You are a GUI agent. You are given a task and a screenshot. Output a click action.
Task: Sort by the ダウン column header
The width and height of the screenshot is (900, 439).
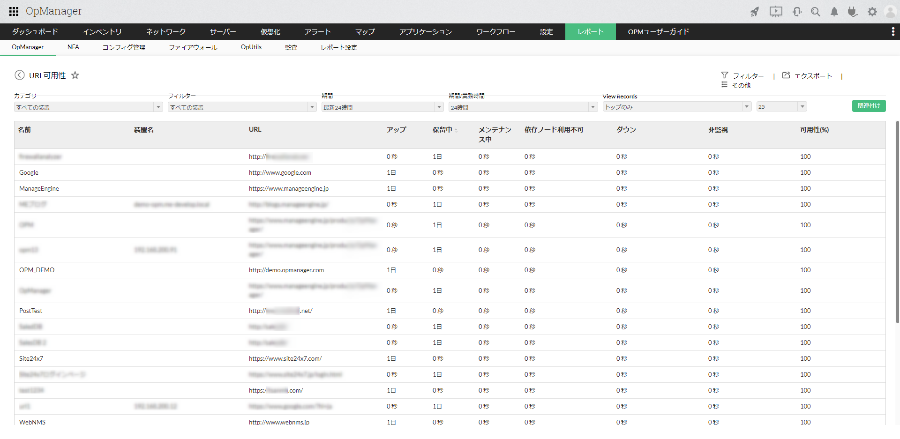(x=626, y=130)
